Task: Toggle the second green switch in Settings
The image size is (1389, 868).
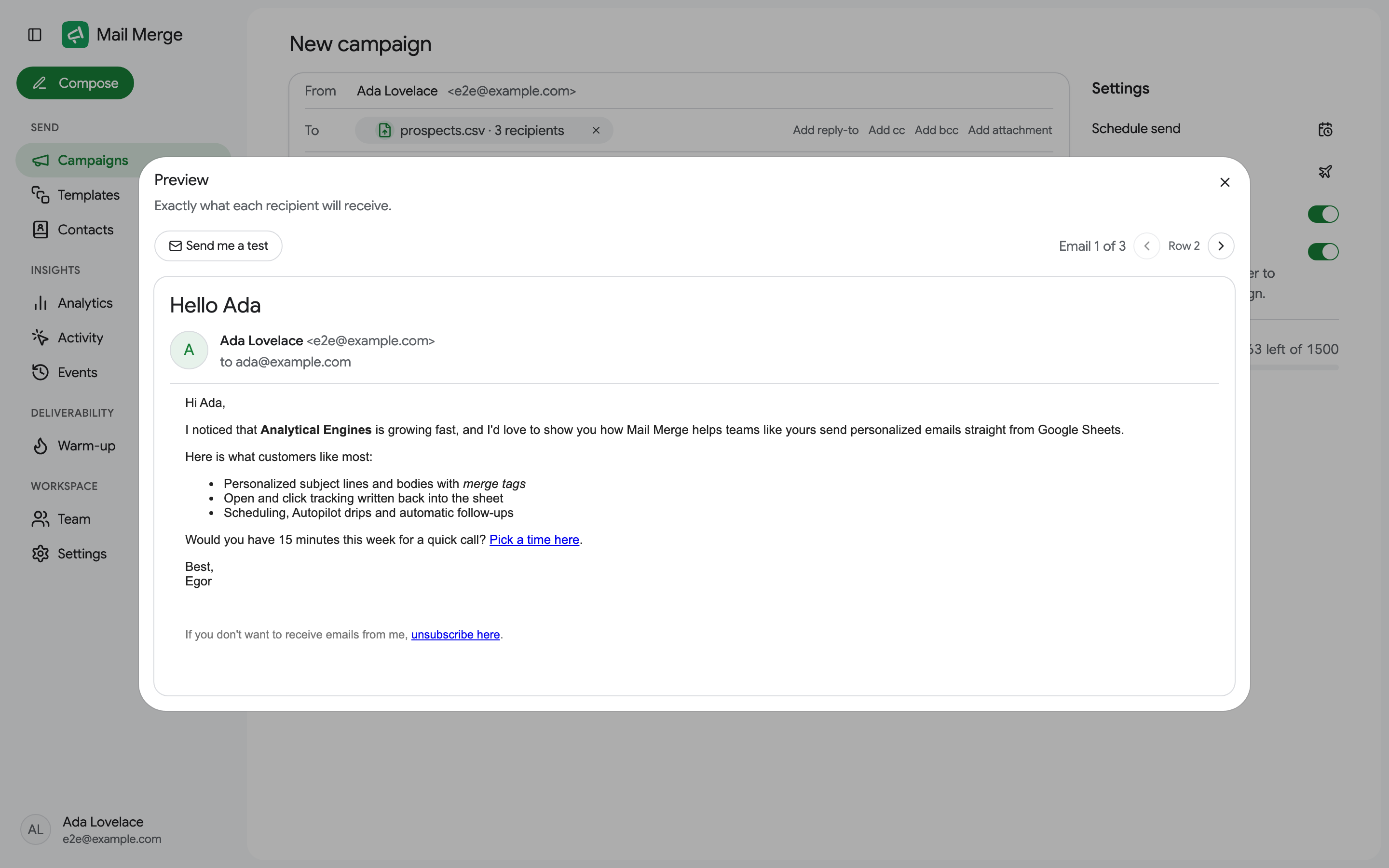Action: click(1323, 251)
